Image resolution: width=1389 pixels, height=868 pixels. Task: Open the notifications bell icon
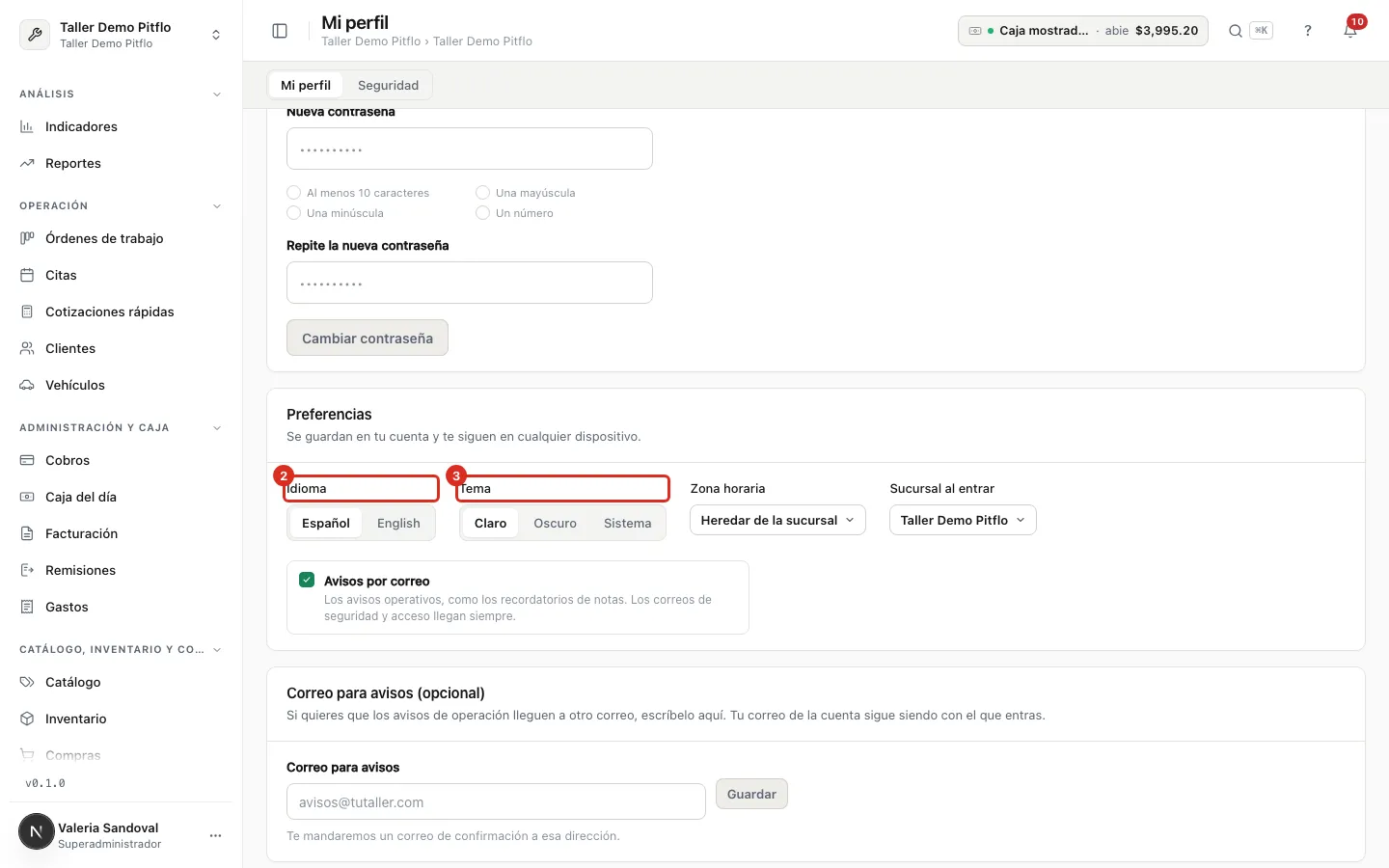1350,31
